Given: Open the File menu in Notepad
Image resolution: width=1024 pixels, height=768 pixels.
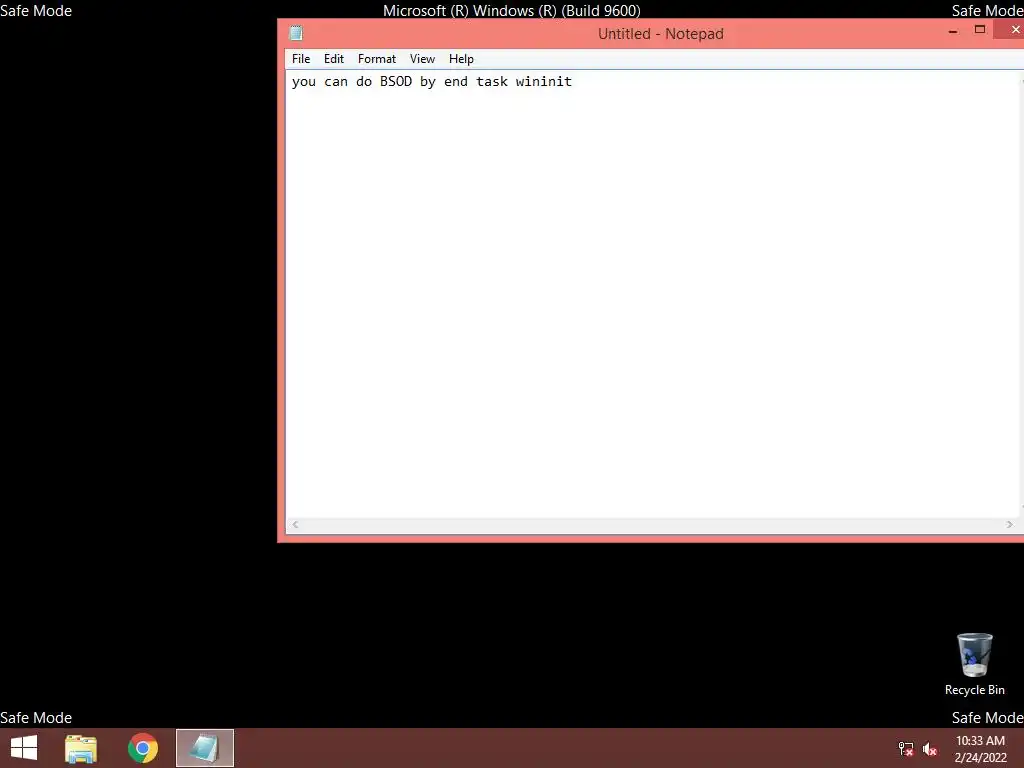Looking at the screenshot, I should (300, 59).
